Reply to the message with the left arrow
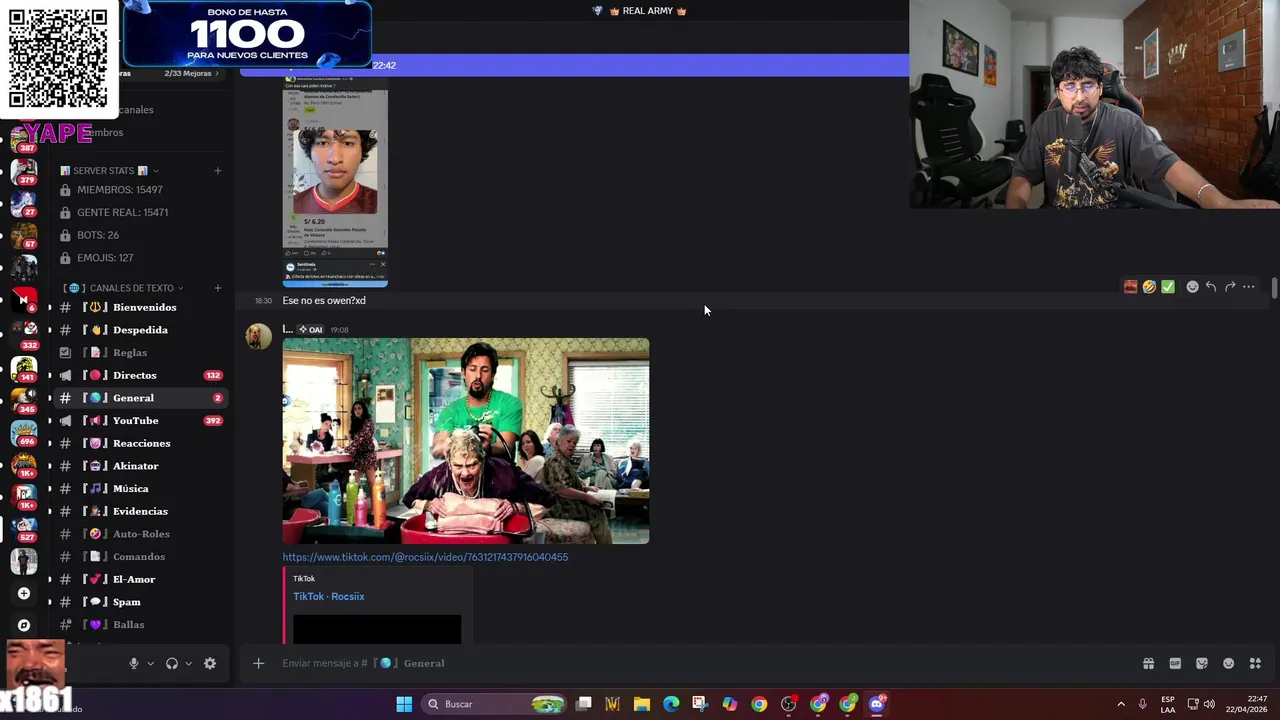The image size is (1280, 720). pyautogui.click(x=1211, y=287)
